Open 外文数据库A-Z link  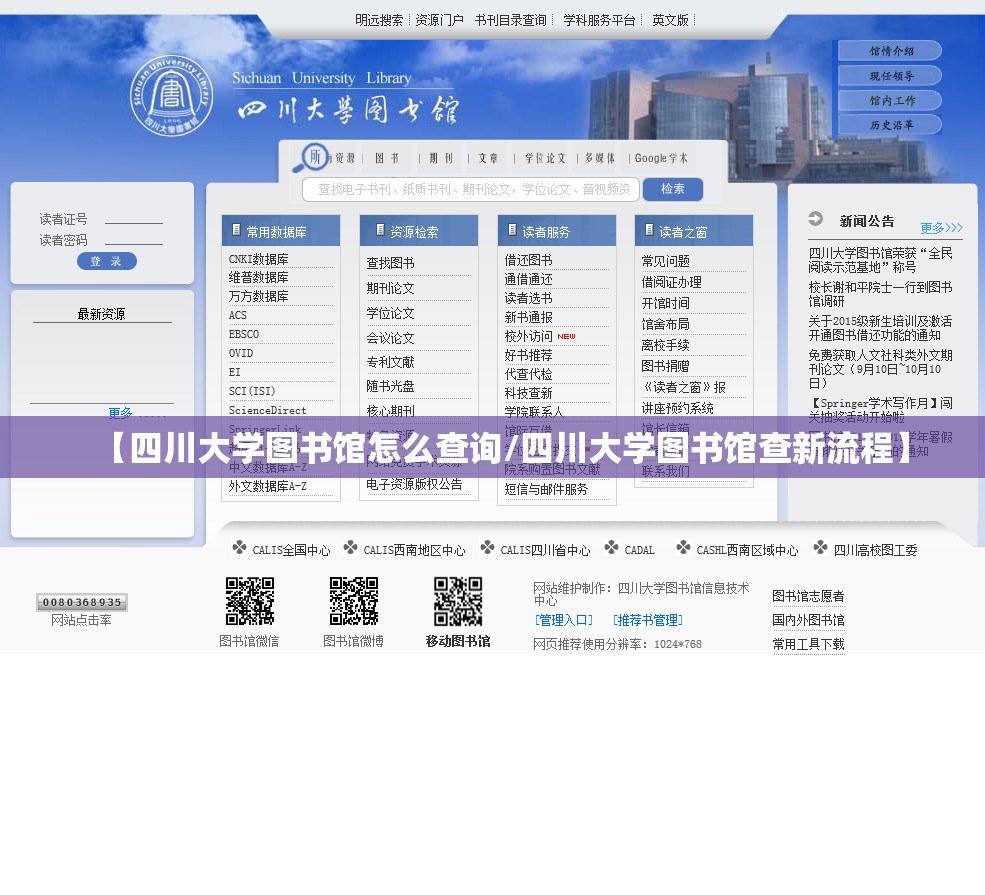tap(268, 487)
